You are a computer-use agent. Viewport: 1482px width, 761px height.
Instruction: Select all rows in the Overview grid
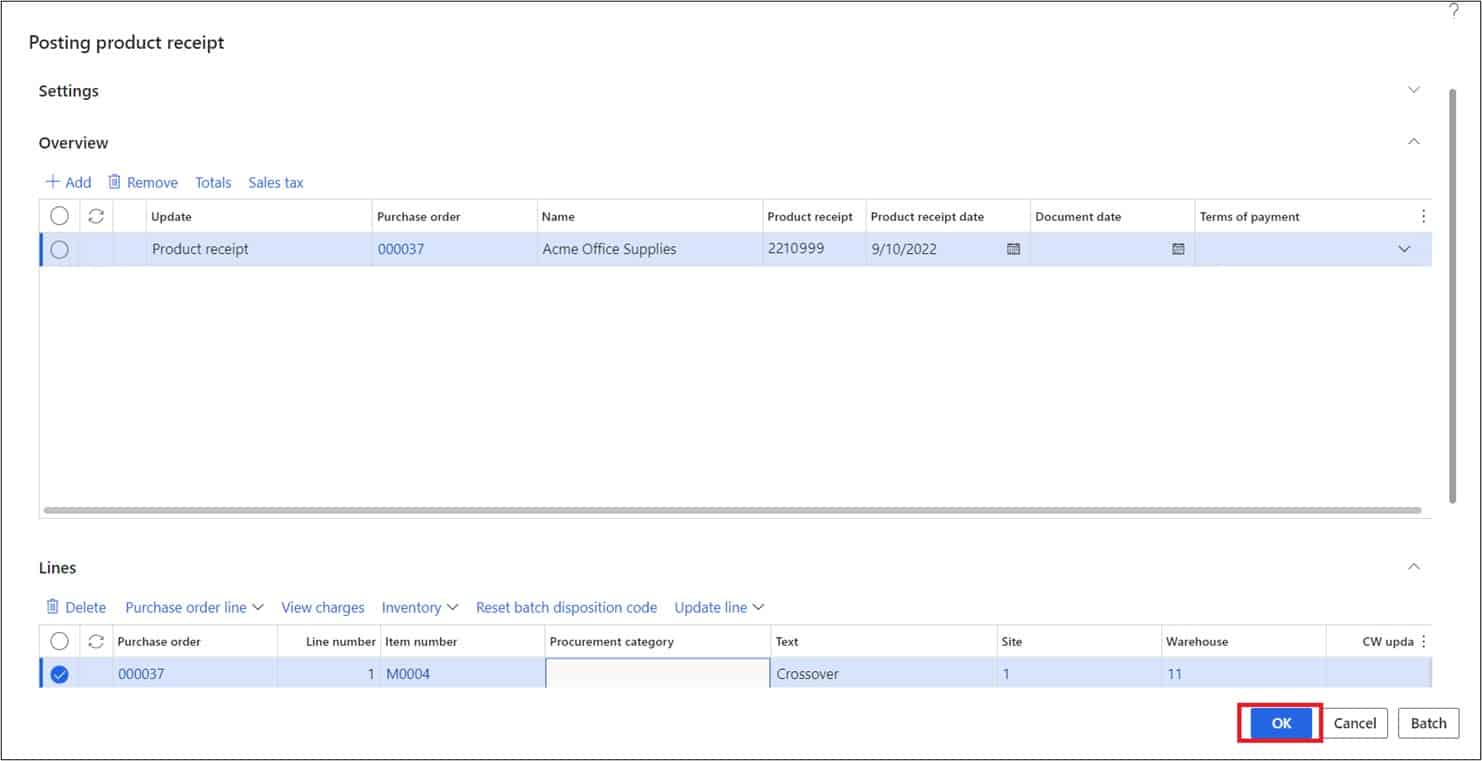pyautogui.click(x=59, y=215)
